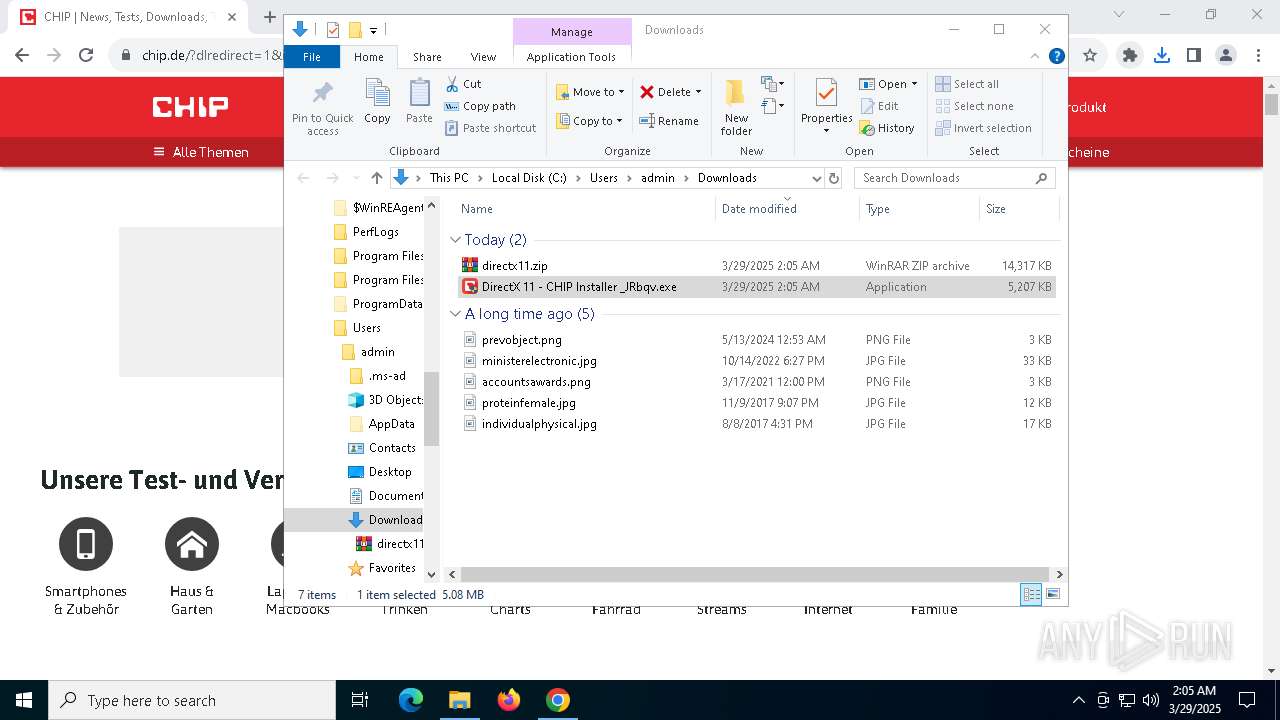Open Microsoft Edge from the taskbar
Viewport: 1280px width, 720px height.
coord(411,700)
